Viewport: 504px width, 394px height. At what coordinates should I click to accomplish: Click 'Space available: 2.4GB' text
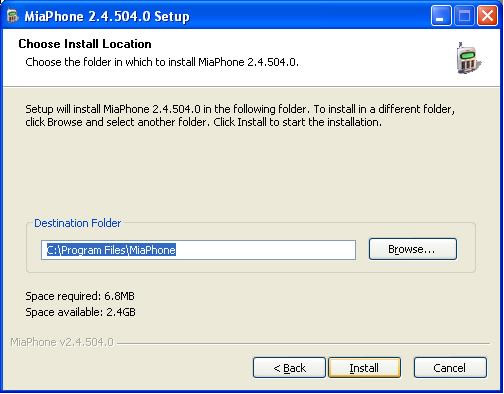pos(80,312)
